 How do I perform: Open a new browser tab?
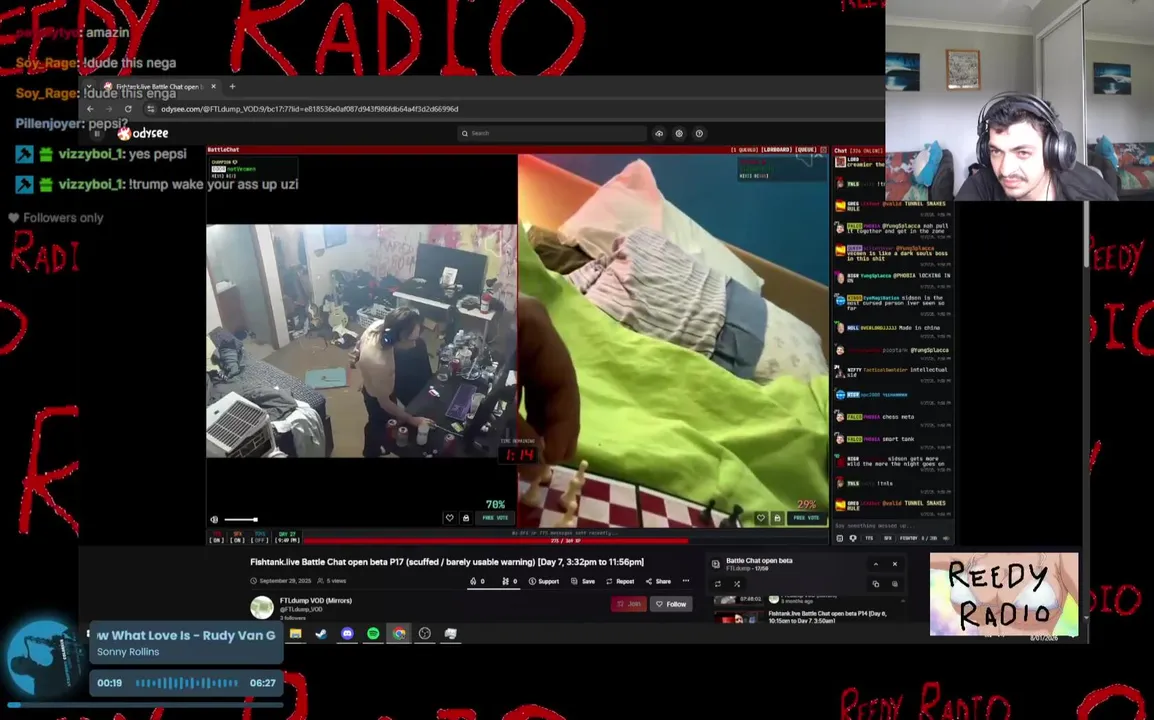233,86
